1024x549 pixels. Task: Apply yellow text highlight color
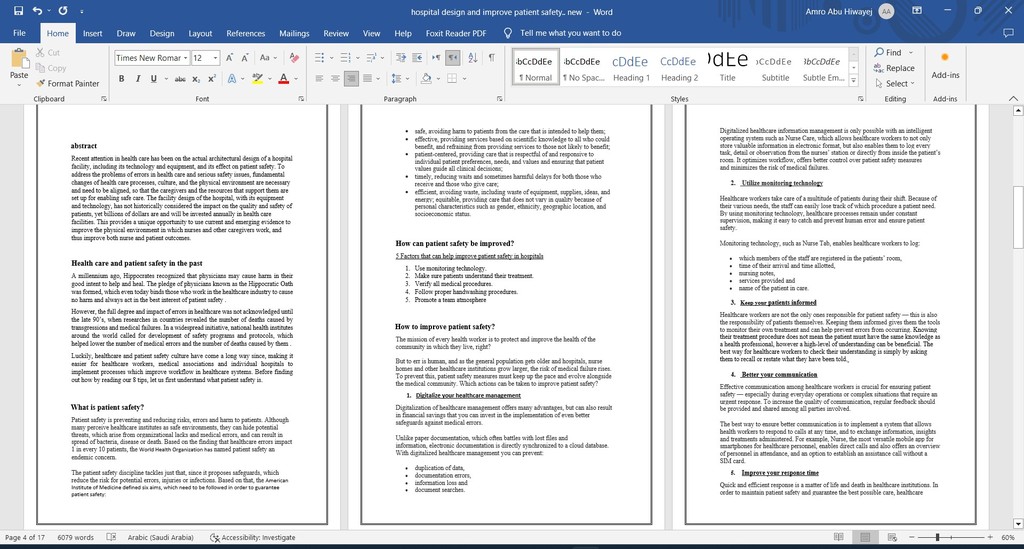pos(257,79)
